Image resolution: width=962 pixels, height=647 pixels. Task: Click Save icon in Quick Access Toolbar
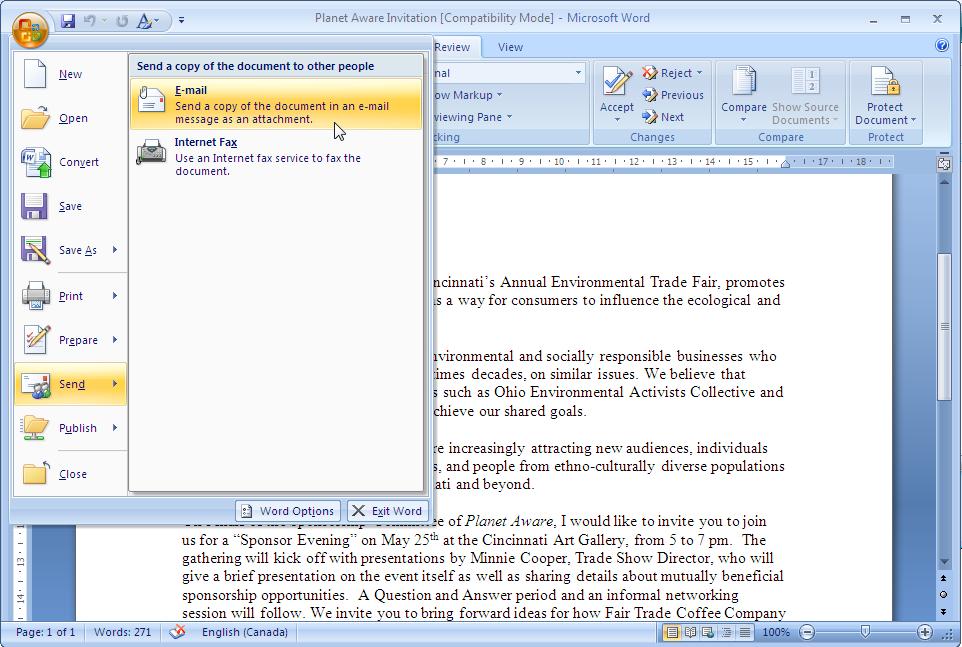pos(68,21)
